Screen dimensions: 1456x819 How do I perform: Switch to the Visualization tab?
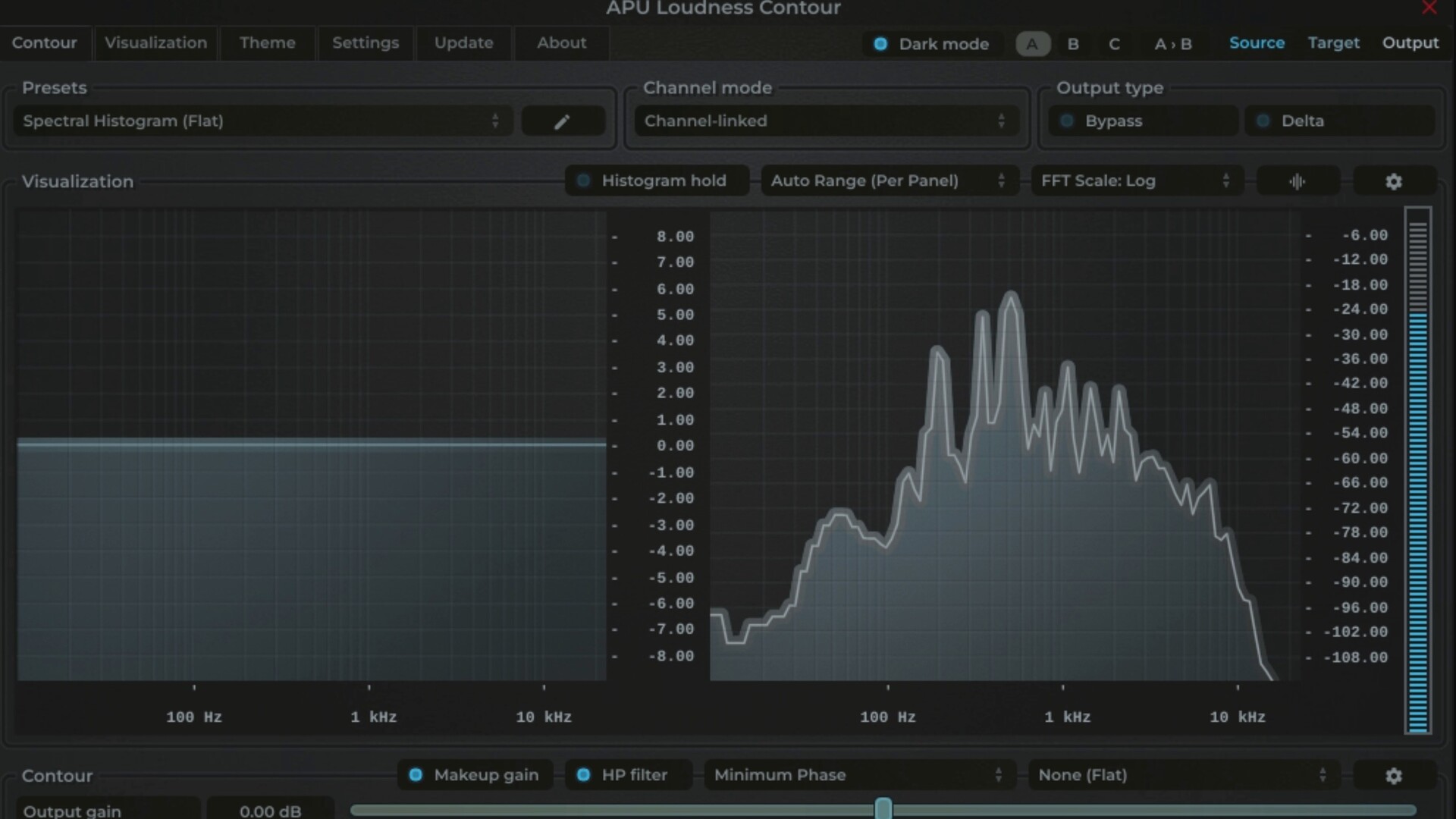(156, 43)
